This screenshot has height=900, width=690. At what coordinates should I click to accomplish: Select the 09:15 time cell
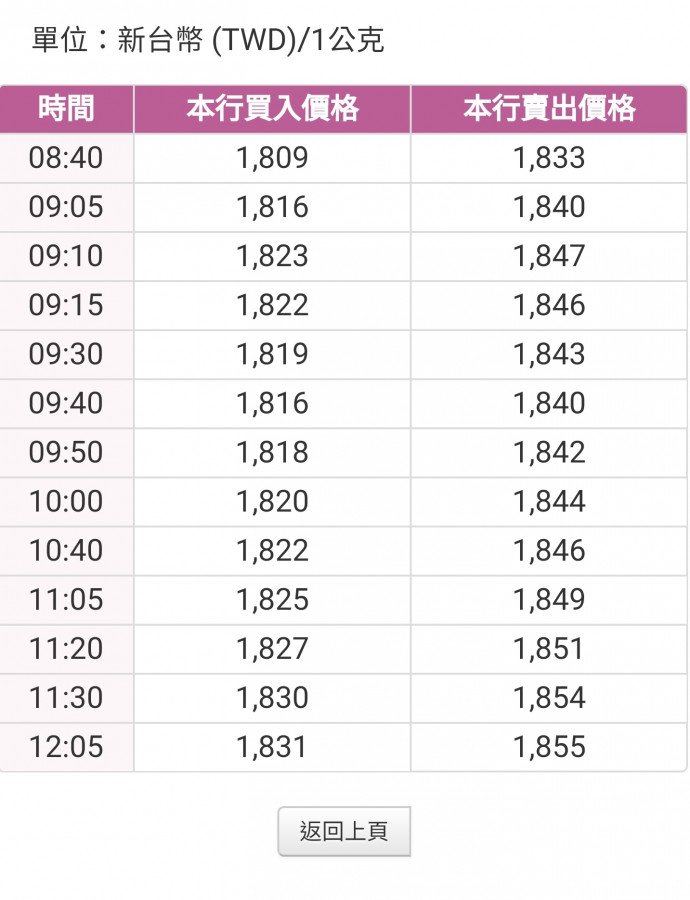tap(66, 305)
